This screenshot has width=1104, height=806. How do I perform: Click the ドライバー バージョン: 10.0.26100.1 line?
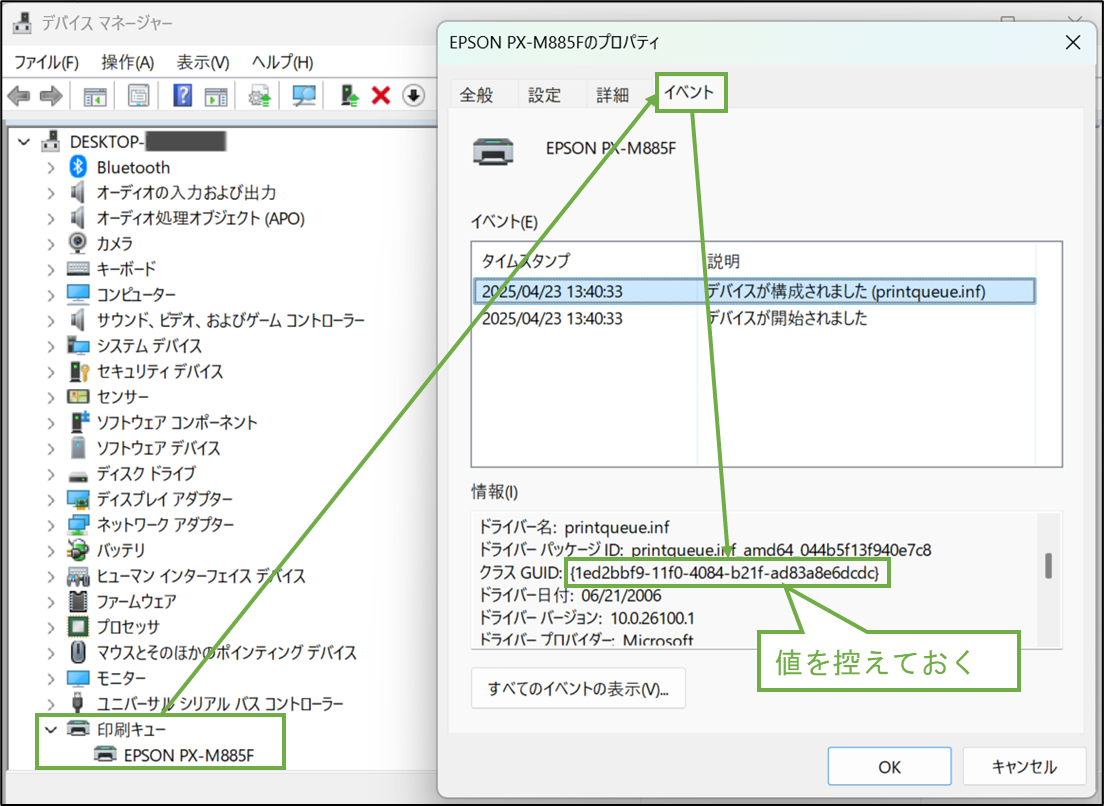pos(586,618)
